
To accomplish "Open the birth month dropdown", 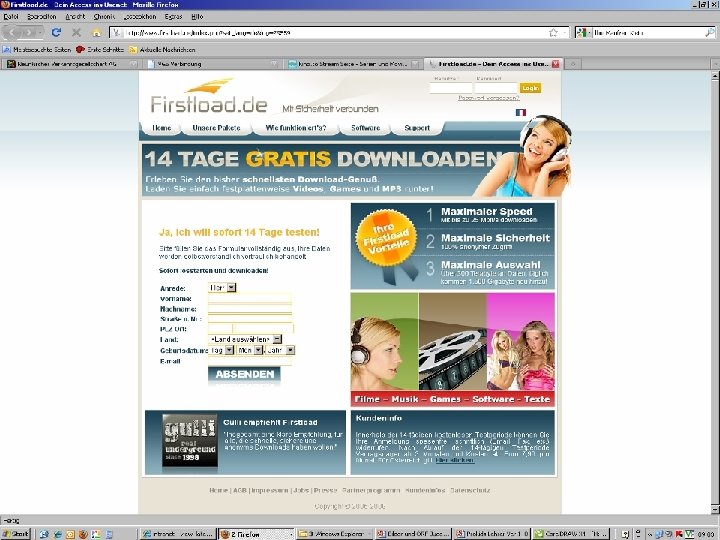I will click(249, 350).
